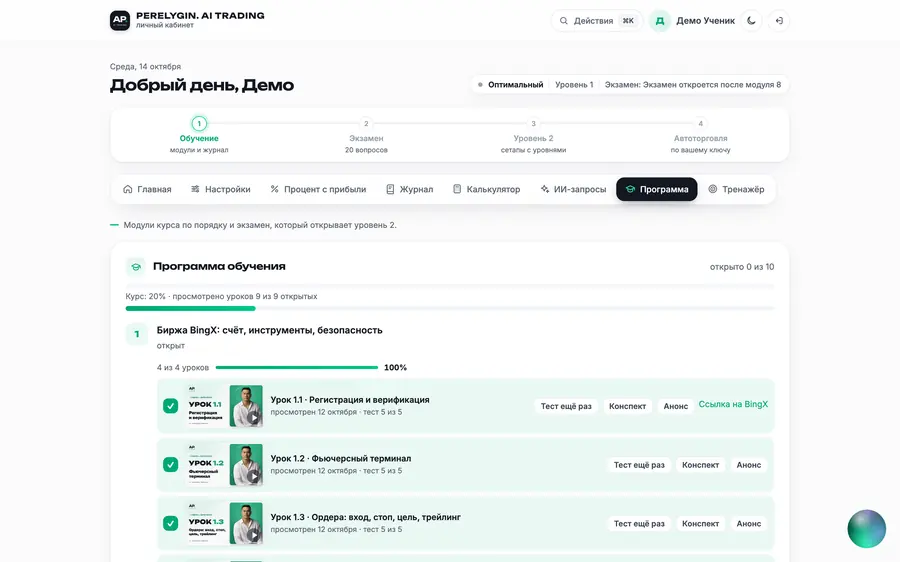This screenshot has height=562, width=900.
Task: Select the Программа tab
Action: (x=657, y=189)
